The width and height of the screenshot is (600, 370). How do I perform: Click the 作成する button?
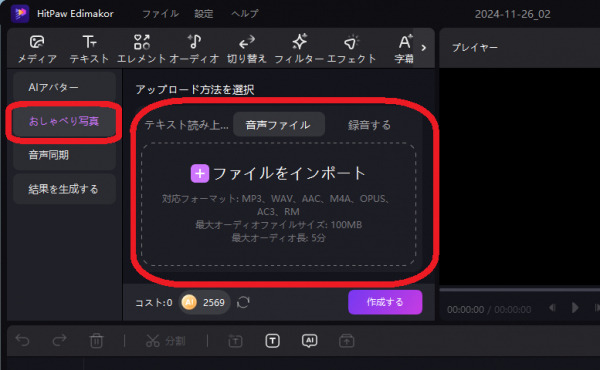point(385,302)
